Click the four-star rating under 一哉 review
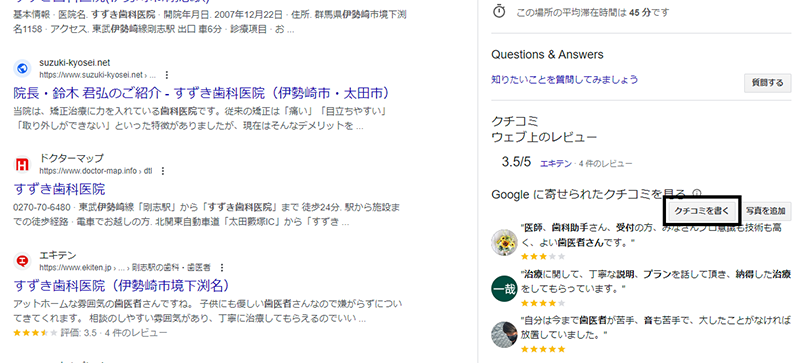800x363 pixels. click(543, 303)
